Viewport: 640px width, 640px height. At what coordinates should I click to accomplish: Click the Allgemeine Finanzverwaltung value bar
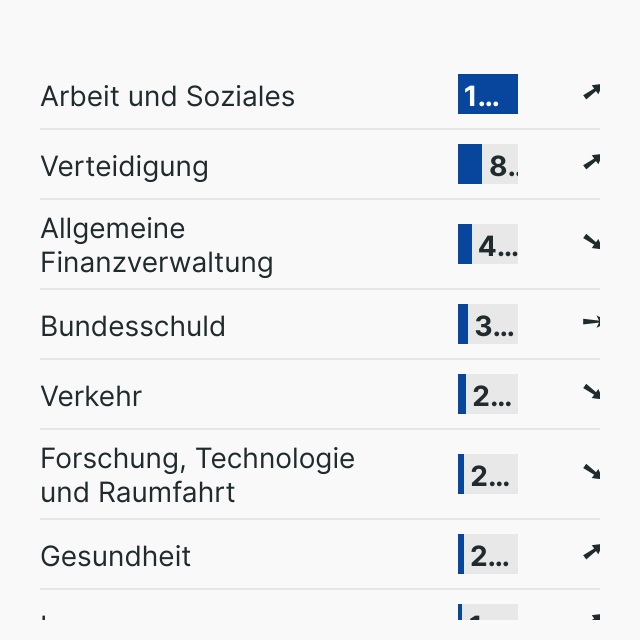pyautogui.click(x=488, y=244)
